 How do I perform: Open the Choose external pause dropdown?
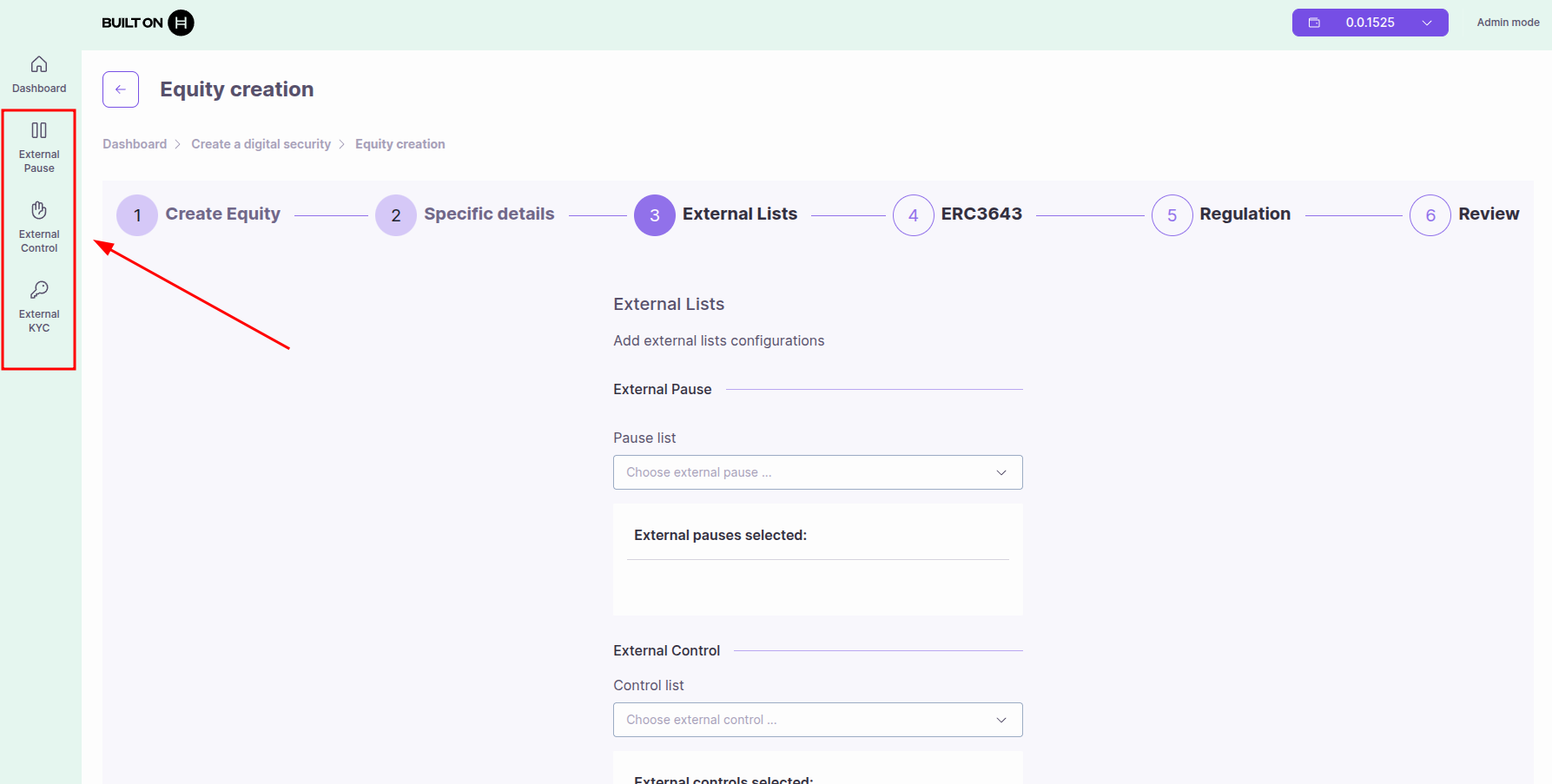coord(817,471)
